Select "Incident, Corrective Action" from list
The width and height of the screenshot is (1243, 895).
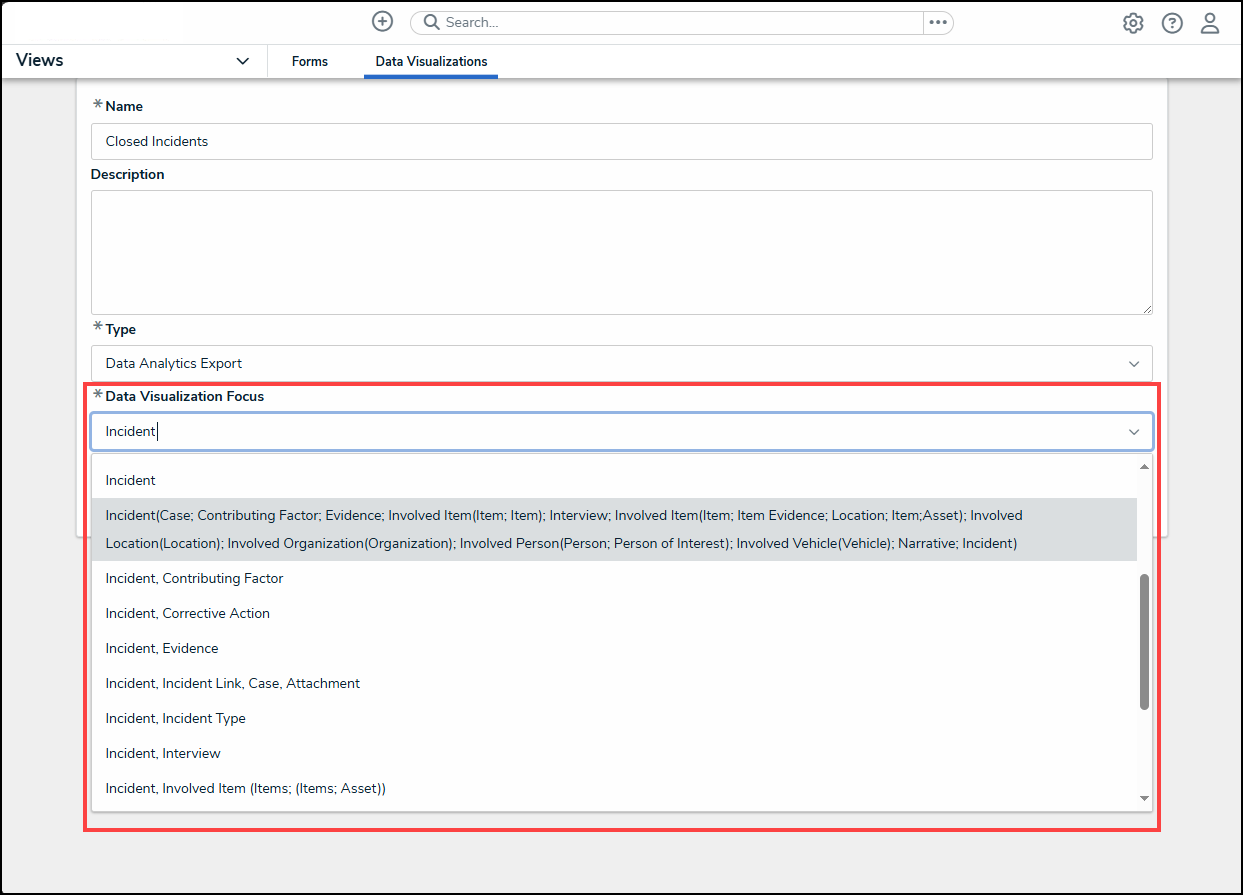pos(188,614)
